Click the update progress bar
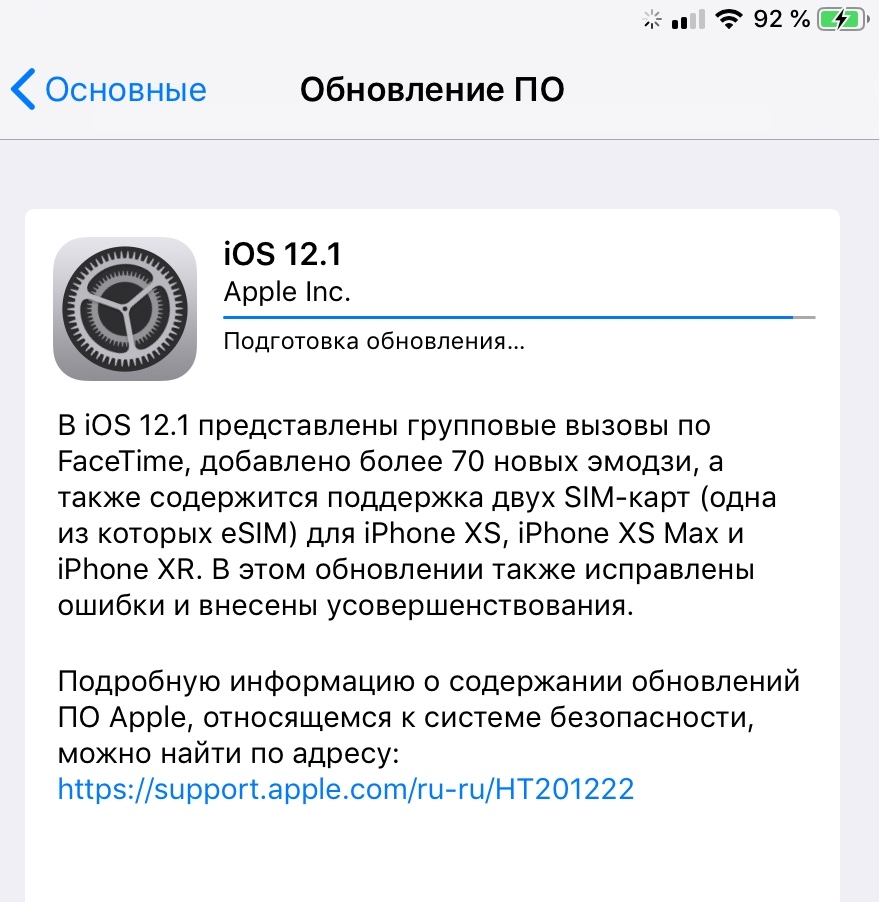The height and width of the screenshot is (902, 879). pyautogui.click(x=519, y=317)
